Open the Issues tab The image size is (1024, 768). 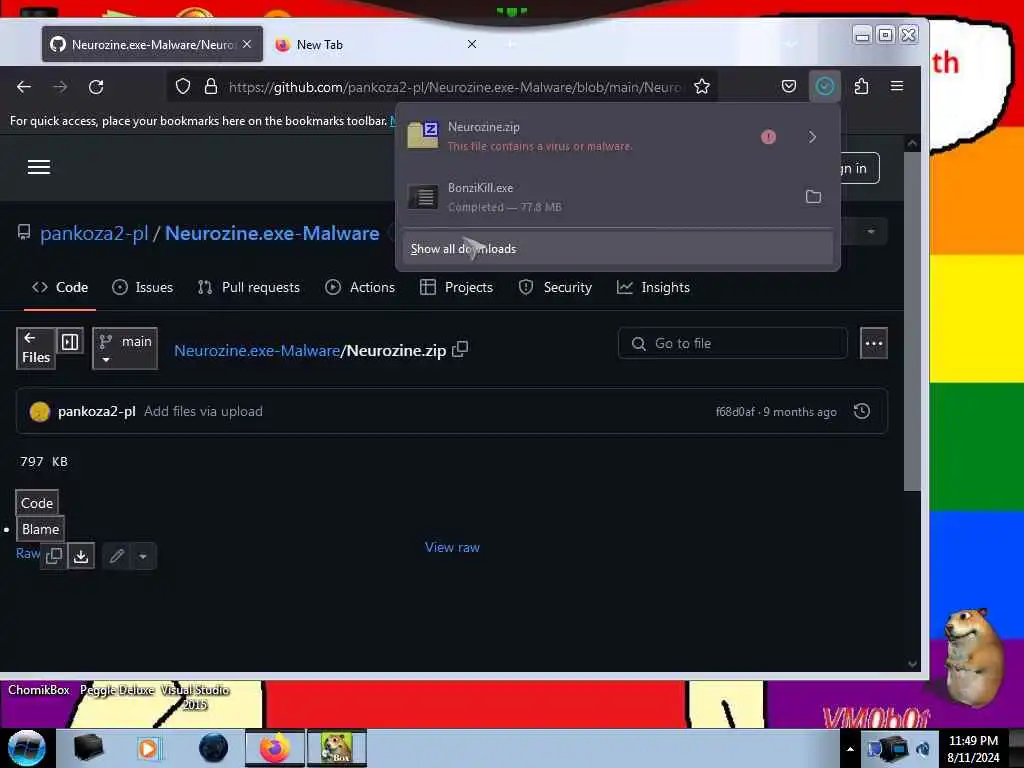point(142,287)
